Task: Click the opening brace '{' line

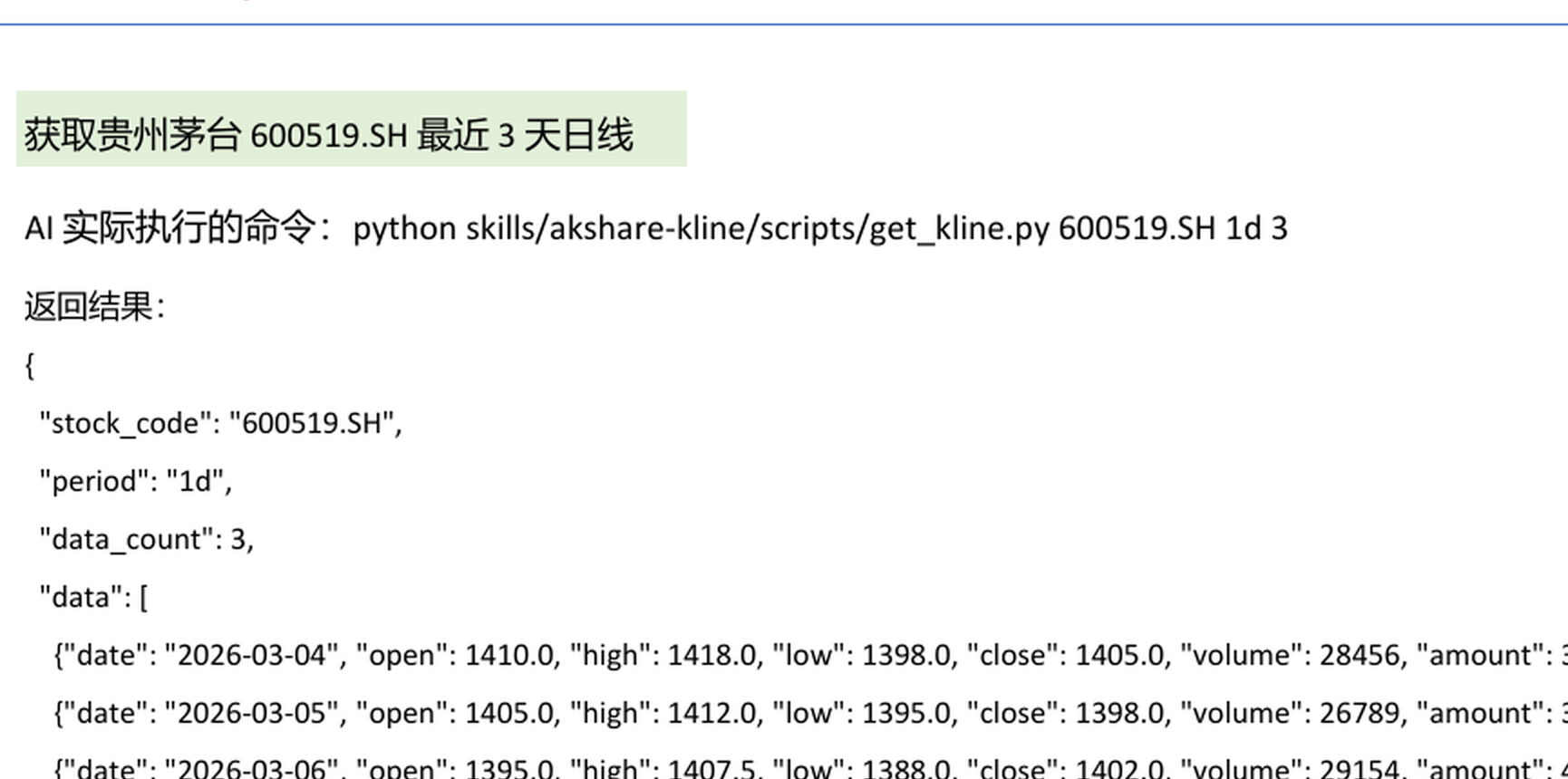Action: [30, 365]
